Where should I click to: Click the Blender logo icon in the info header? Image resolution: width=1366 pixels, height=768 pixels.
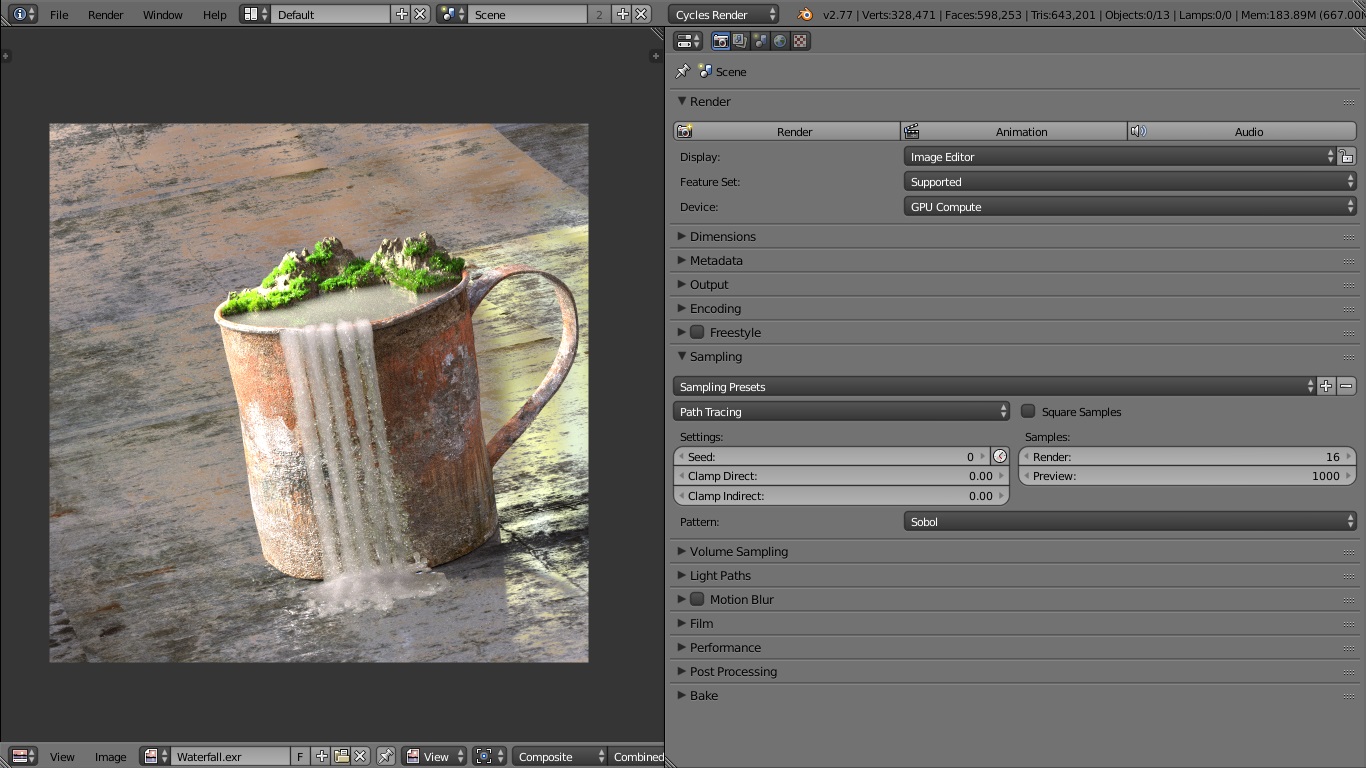pos(805,14)
